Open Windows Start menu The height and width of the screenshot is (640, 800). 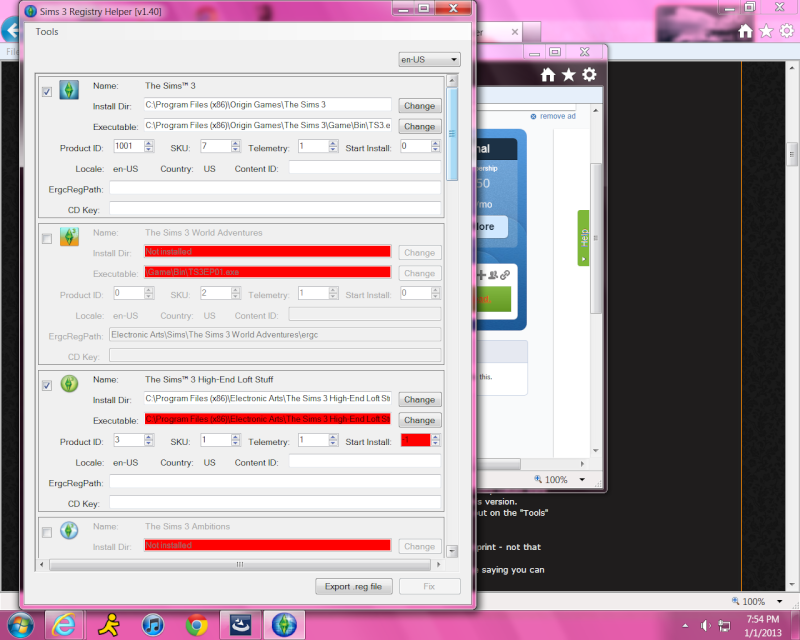click(x=20, y=625)
